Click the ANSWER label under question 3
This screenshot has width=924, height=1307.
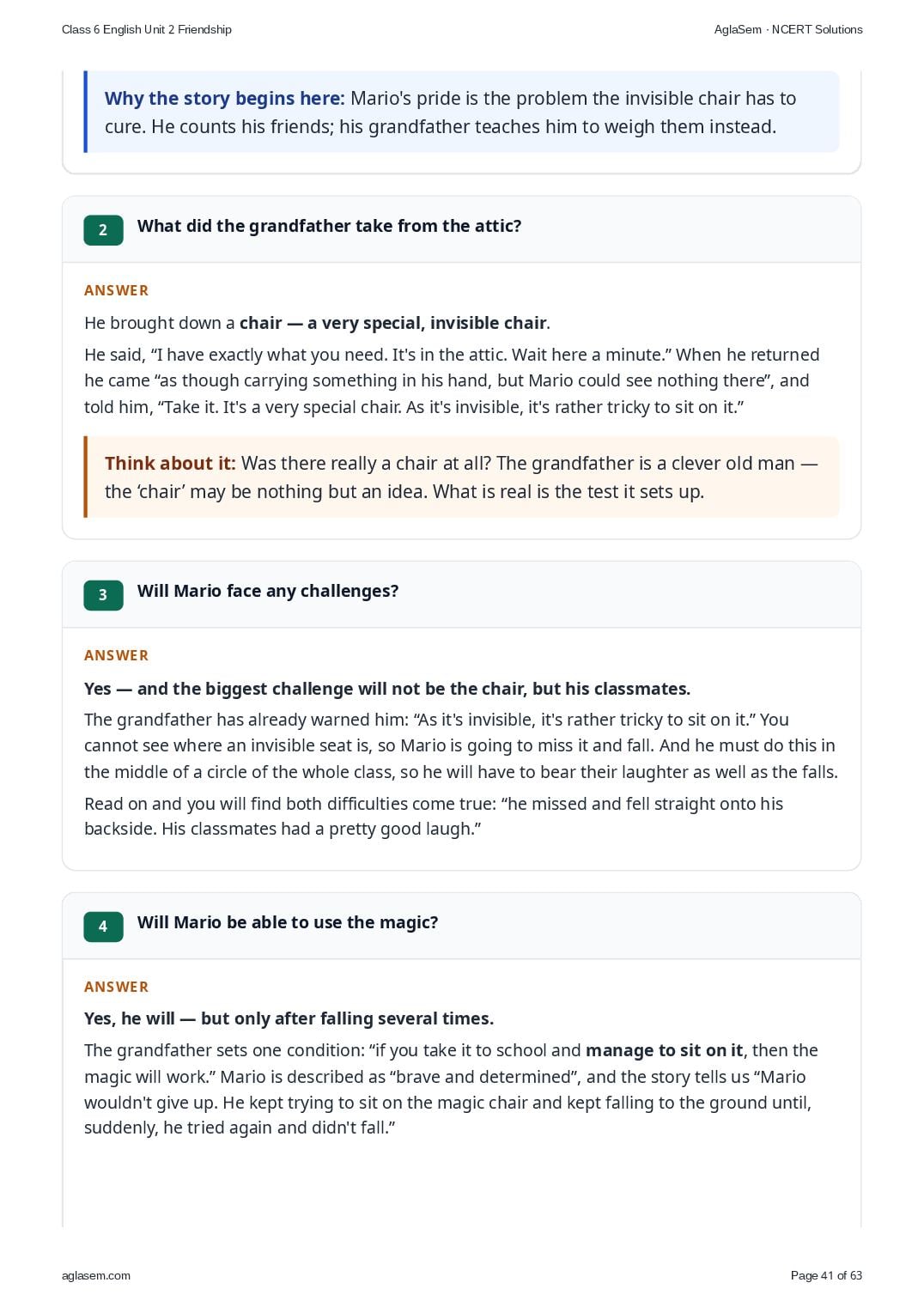[x=117, y=655]
